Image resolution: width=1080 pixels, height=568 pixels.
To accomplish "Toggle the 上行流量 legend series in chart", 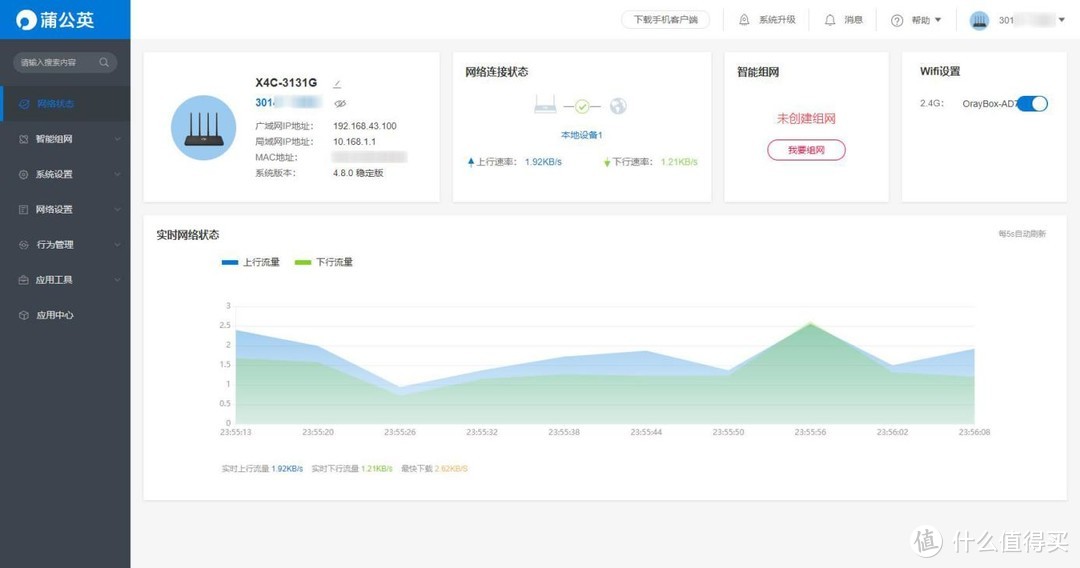I will click(250, 262).
